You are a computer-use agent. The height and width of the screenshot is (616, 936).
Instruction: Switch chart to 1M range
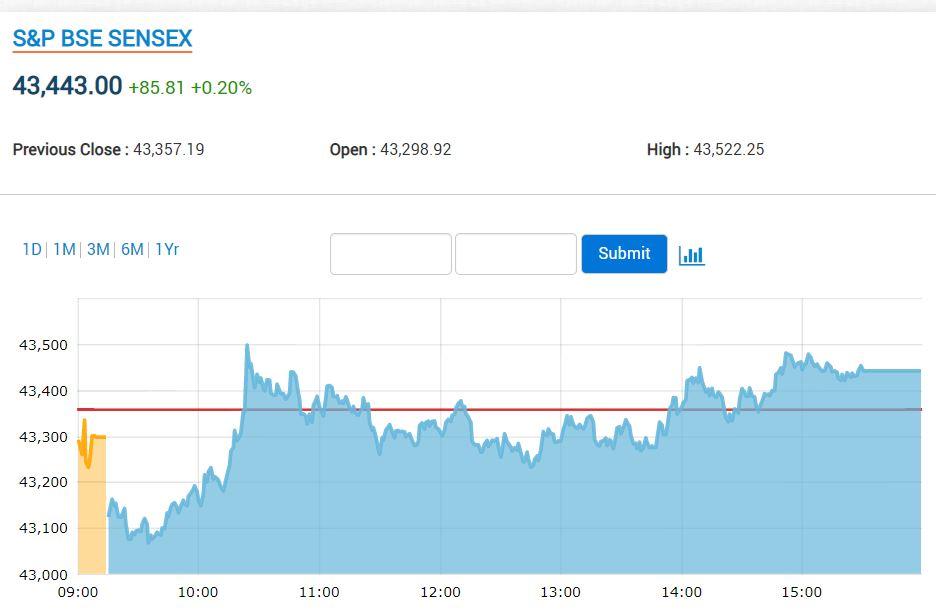coord(64,249)
